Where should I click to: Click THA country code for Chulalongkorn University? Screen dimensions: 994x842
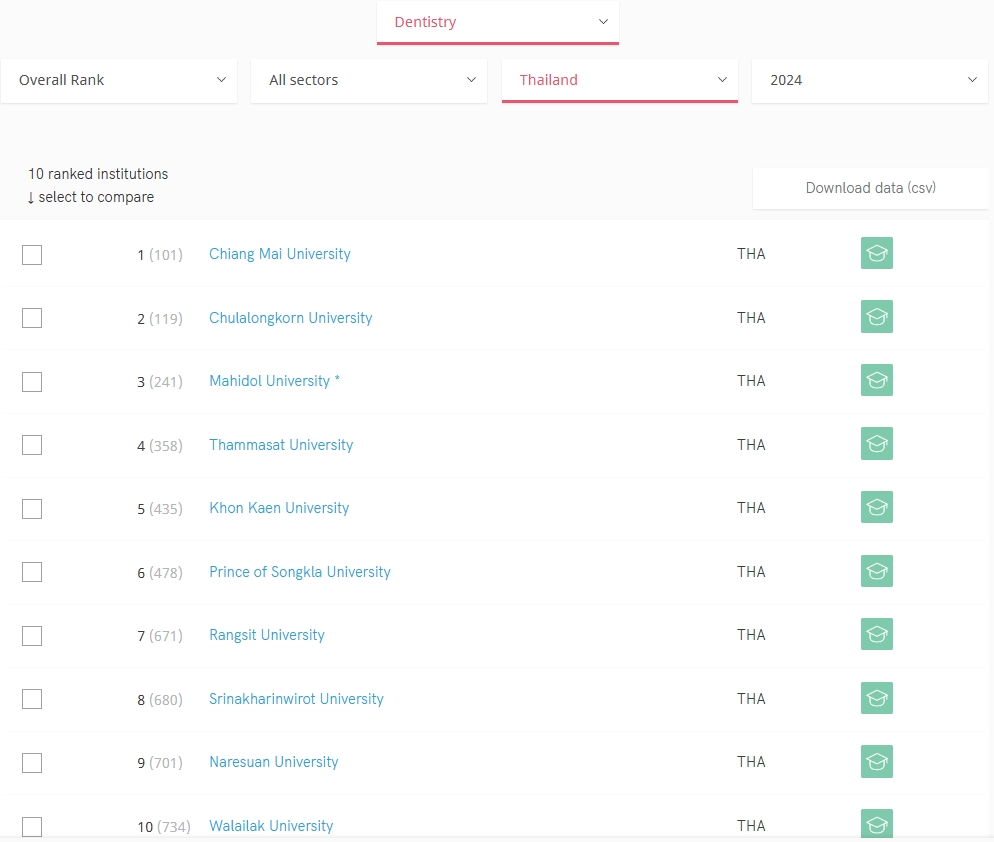click(751, 318)
